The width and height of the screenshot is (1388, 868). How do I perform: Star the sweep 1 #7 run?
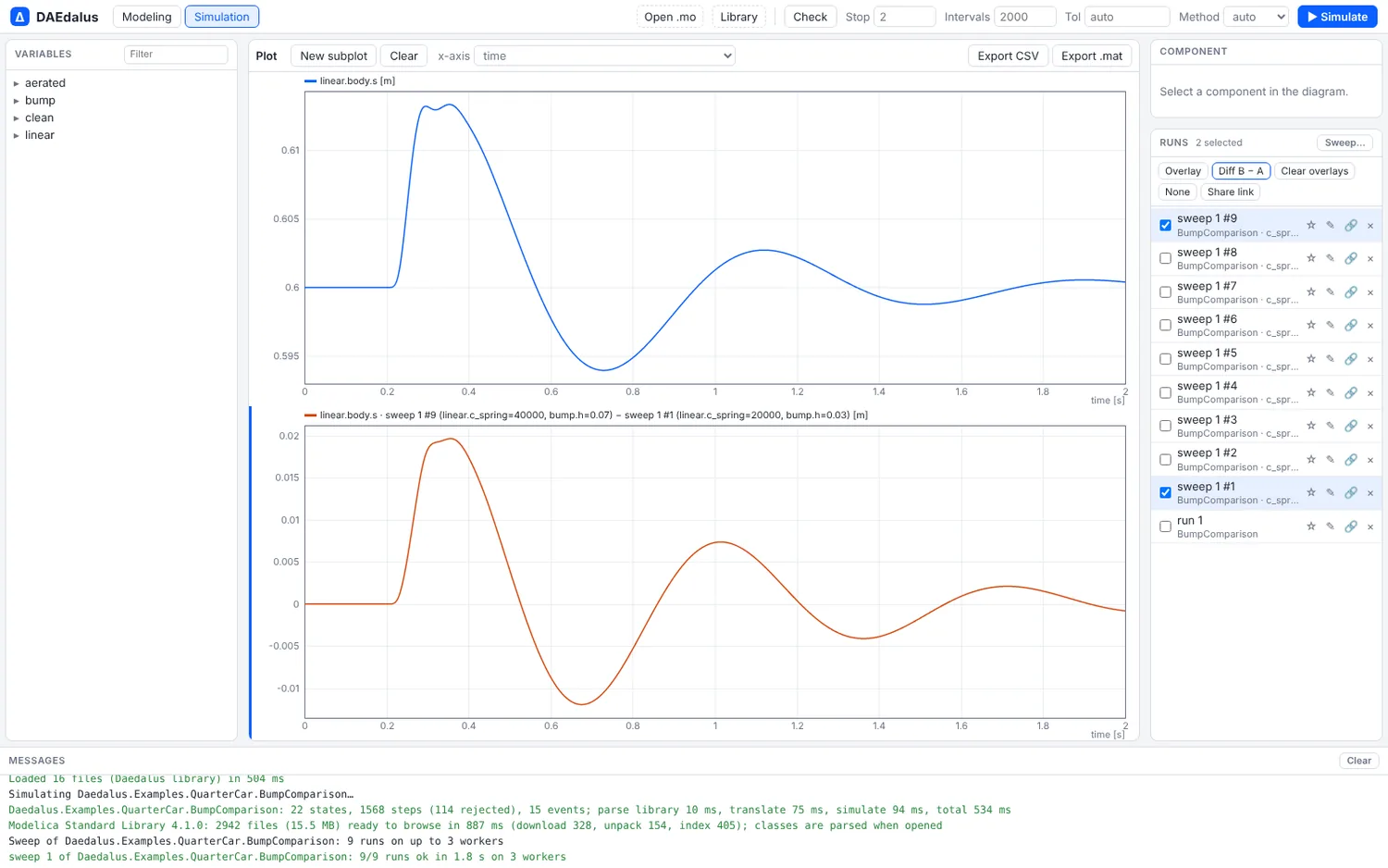[x=1311, y=292]
